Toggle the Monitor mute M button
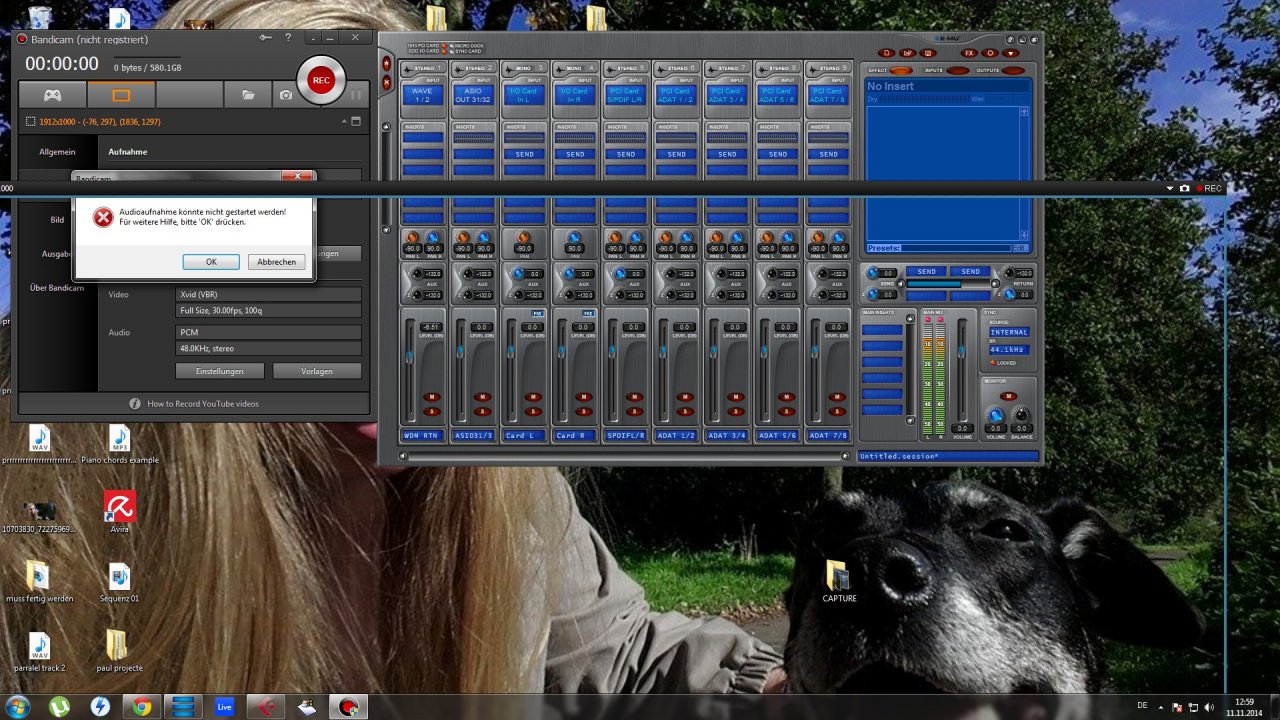Viewport: 1280px width, 720px height. click(1009, 396)
